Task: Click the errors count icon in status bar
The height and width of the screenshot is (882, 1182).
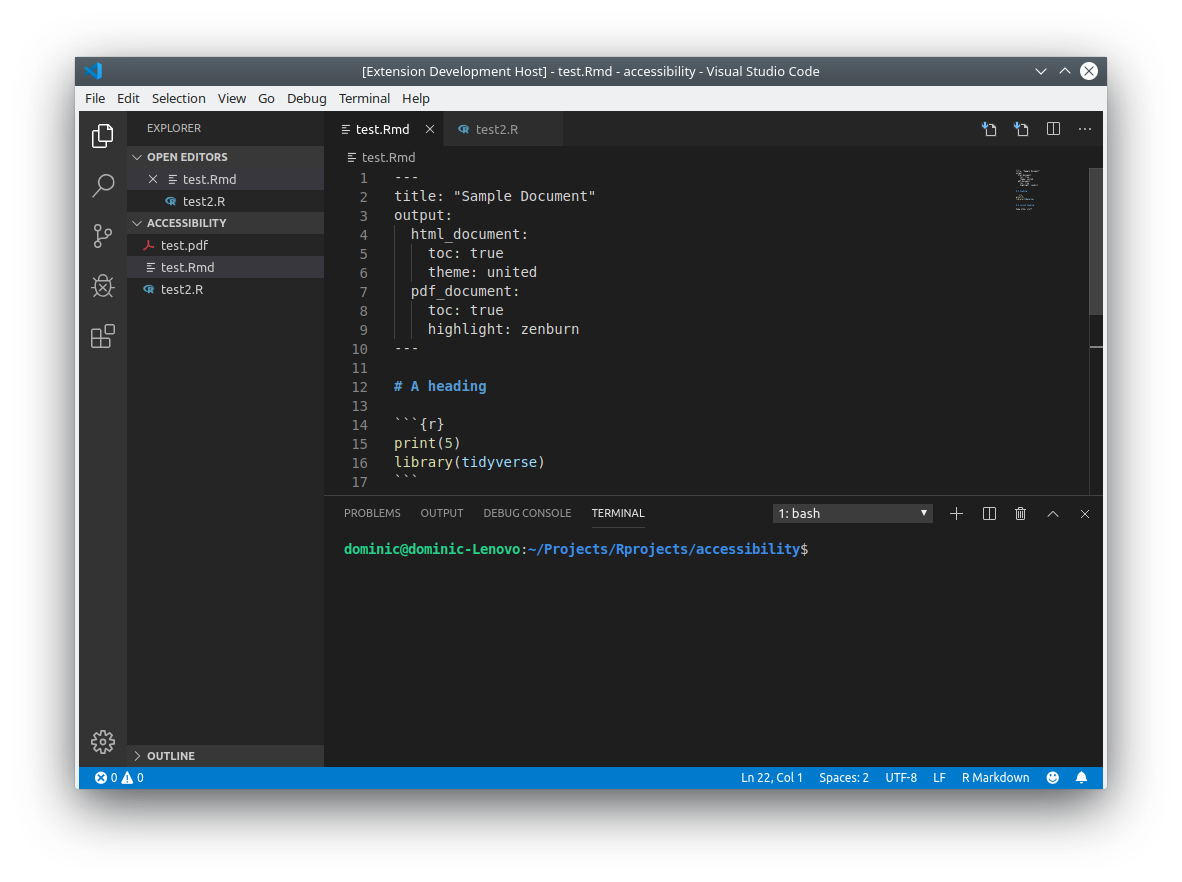Action: click(x=100, y=778)
